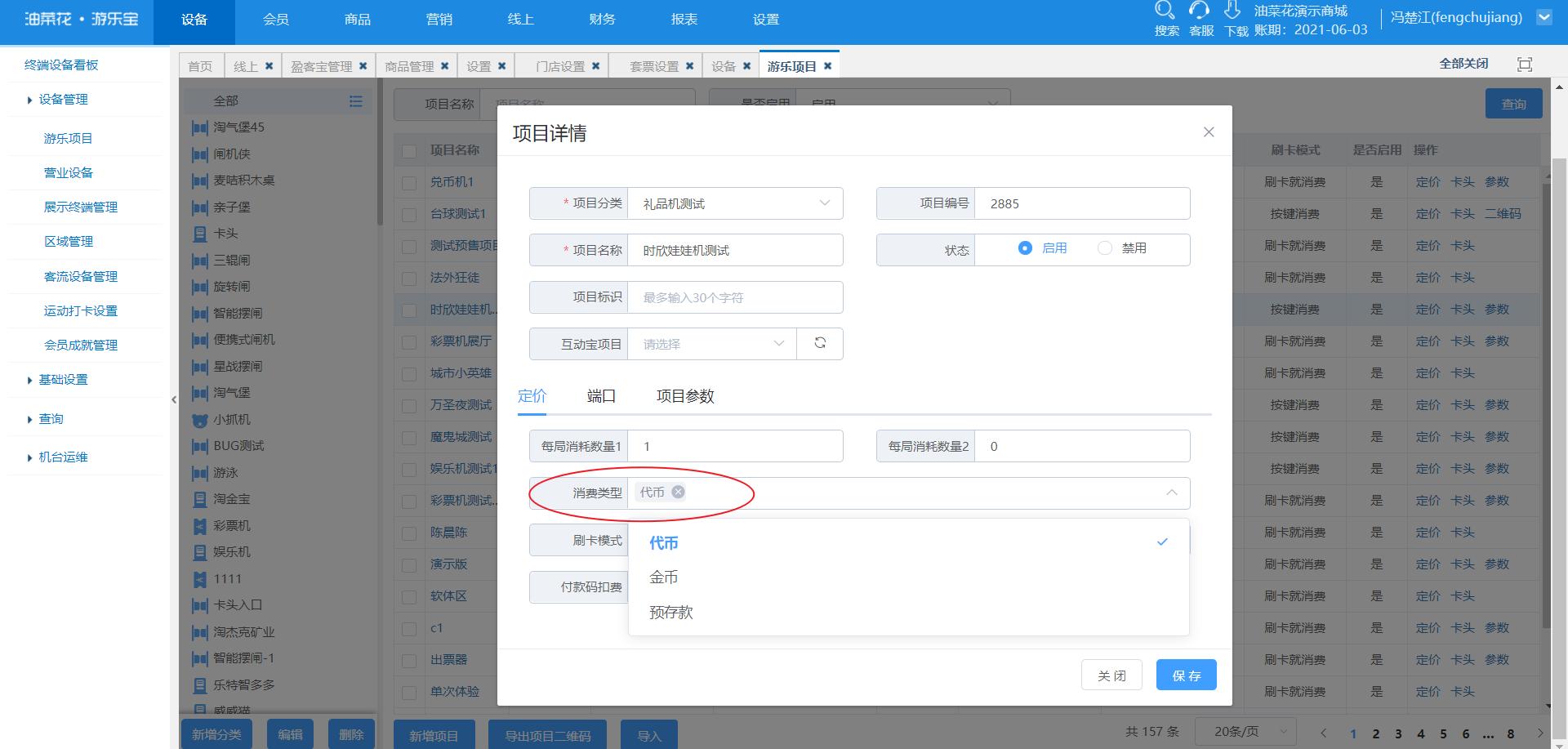Close the 门店设置 tab
Screen dimensions: 1568x749
(x=595, y=66)
